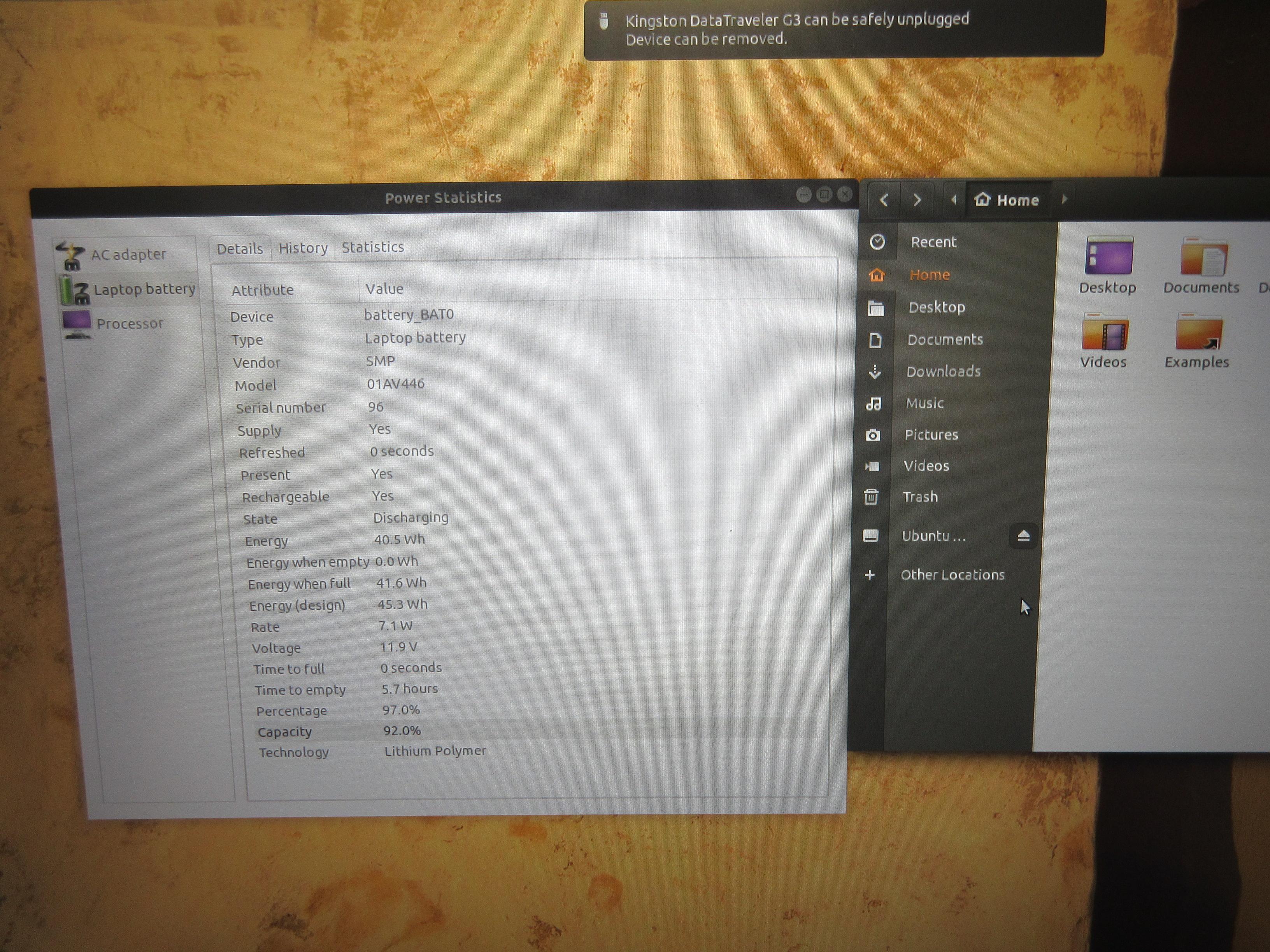Image resolution: width=1270 pixels, height=952 pixels.
Task: Select AC adapter device in Power Statistics
Action: [125, 255]
